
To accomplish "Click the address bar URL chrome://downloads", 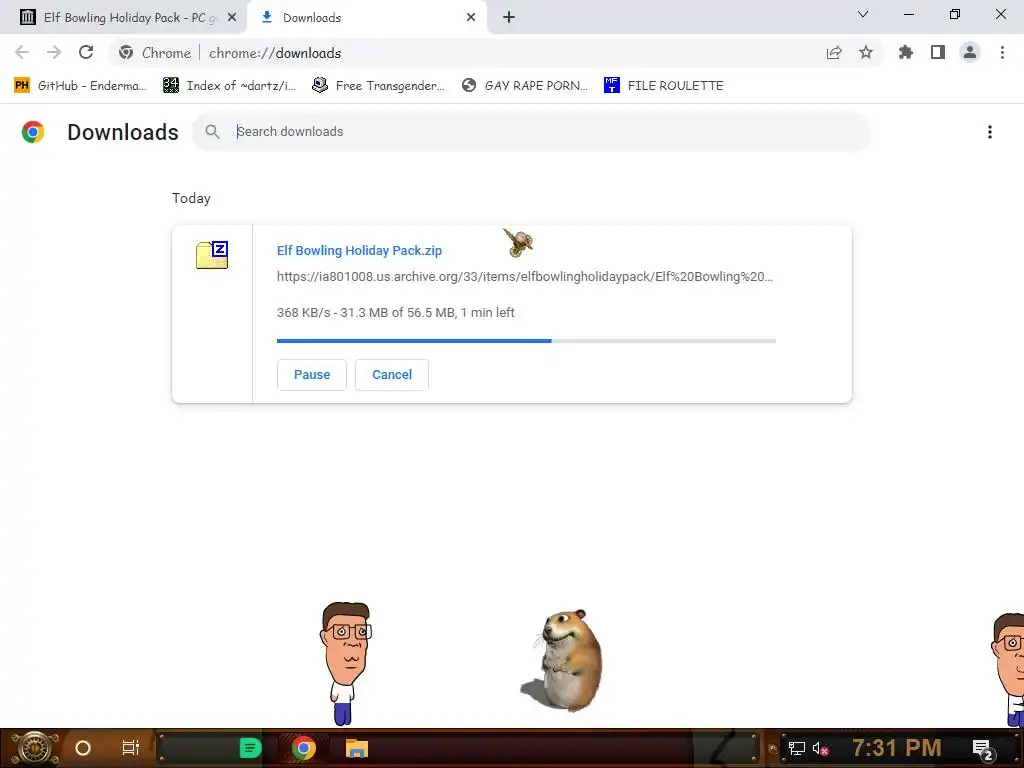I will click(275, 53).
